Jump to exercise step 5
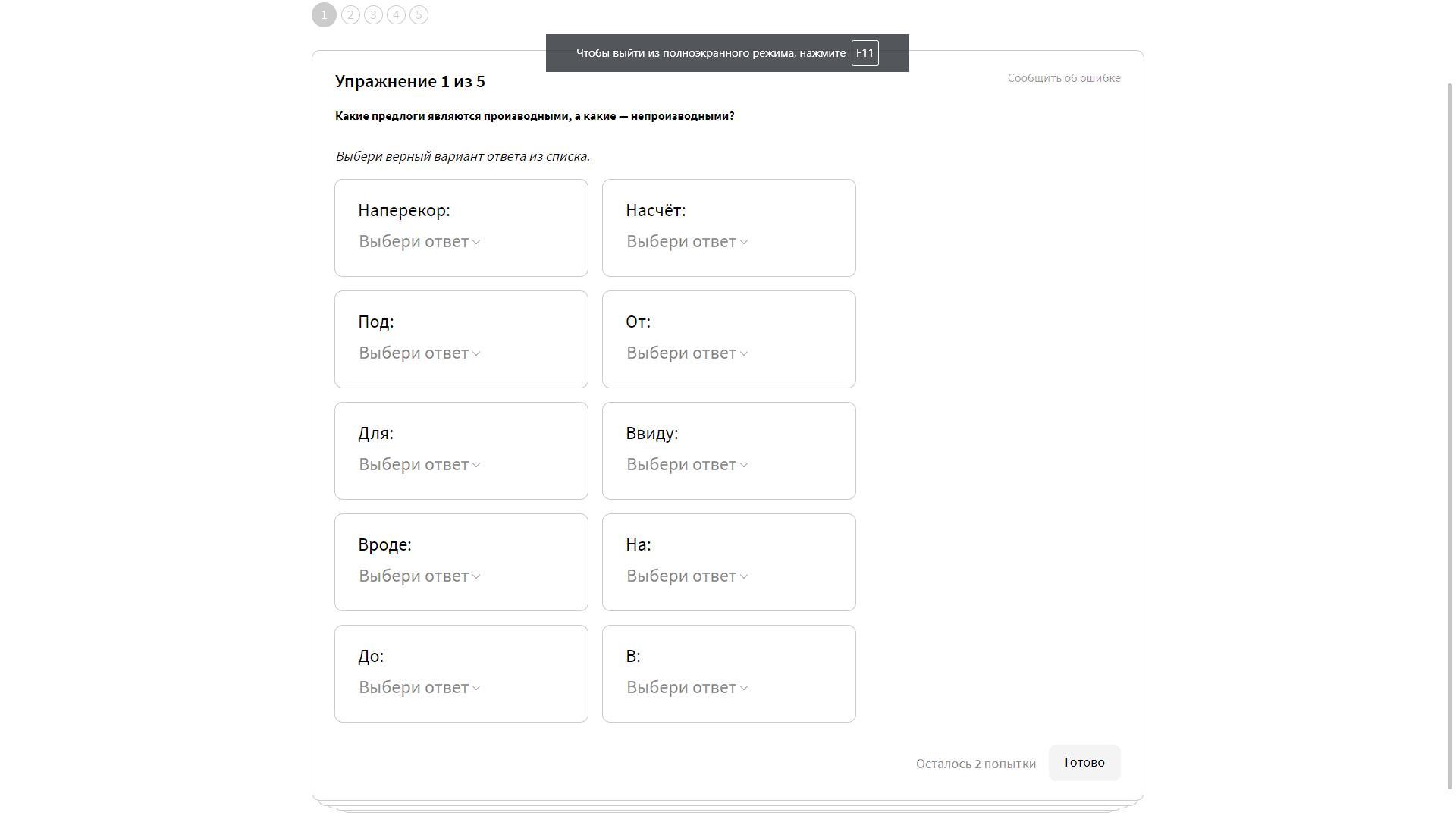 pyautogui.click(x=419, y=15)
